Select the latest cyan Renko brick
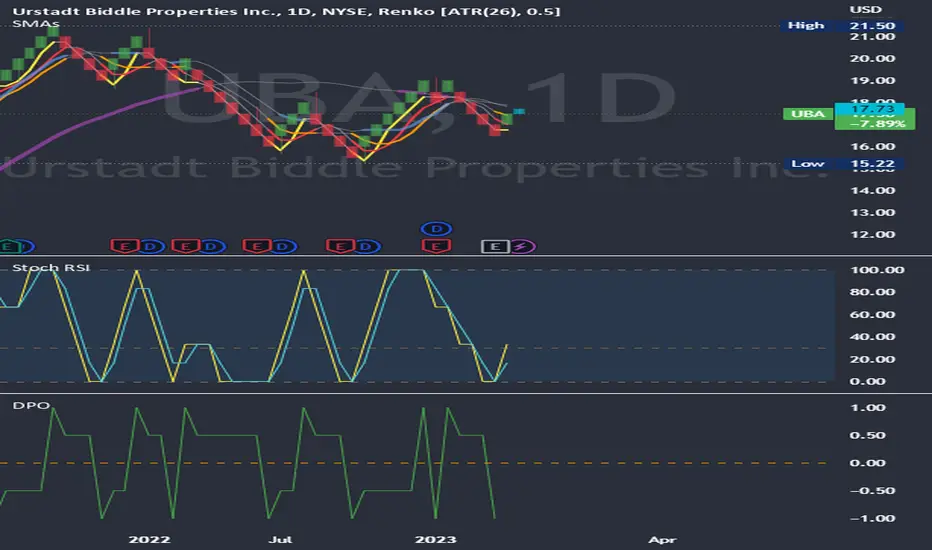Screen dimensions: 932x550 click(519, 111)
